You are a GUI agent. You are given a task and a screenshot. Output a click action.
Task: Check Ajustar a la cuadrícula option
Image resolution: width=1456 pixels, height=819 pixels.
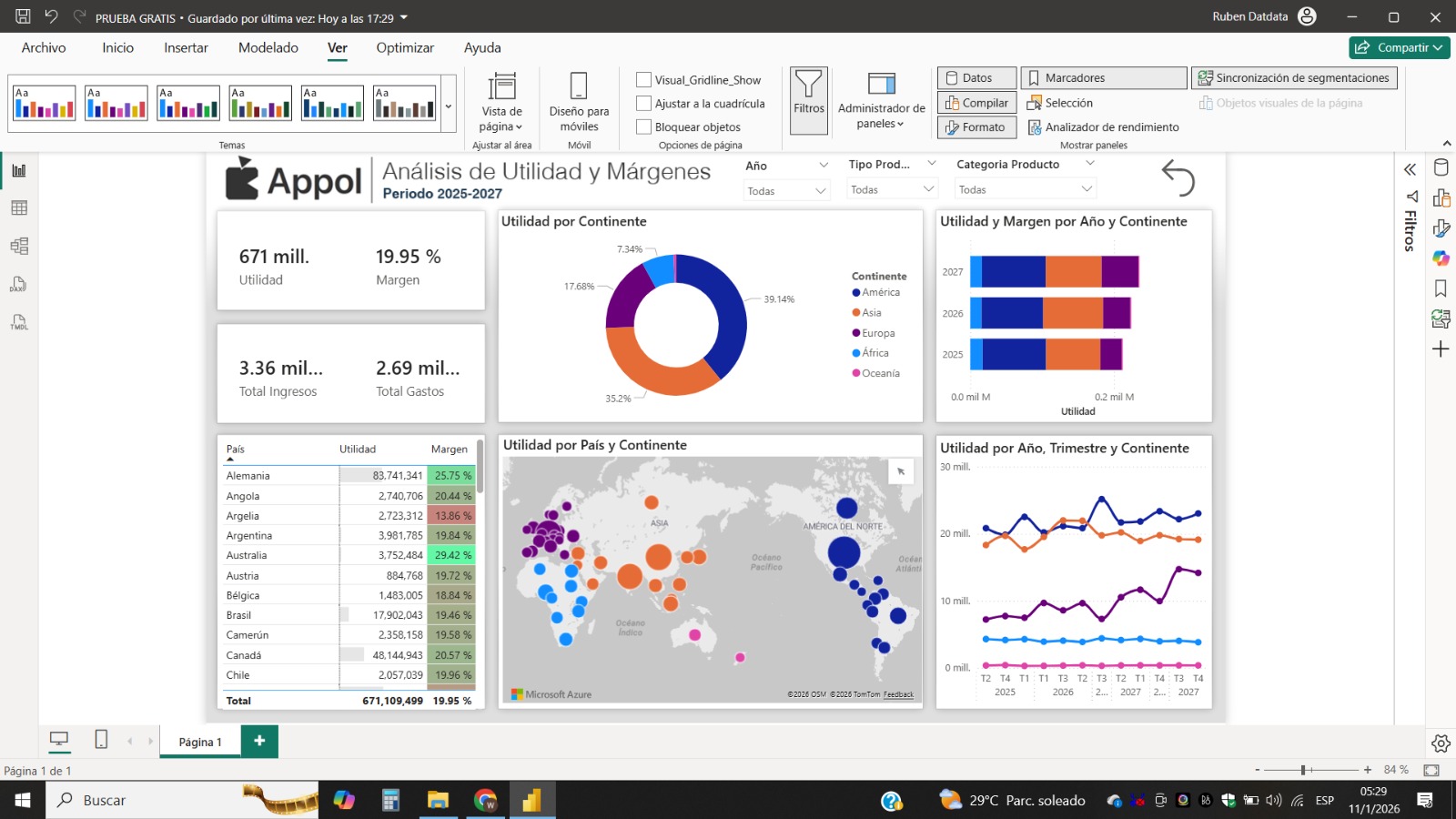pyautogui.click(x=644, y=104)
